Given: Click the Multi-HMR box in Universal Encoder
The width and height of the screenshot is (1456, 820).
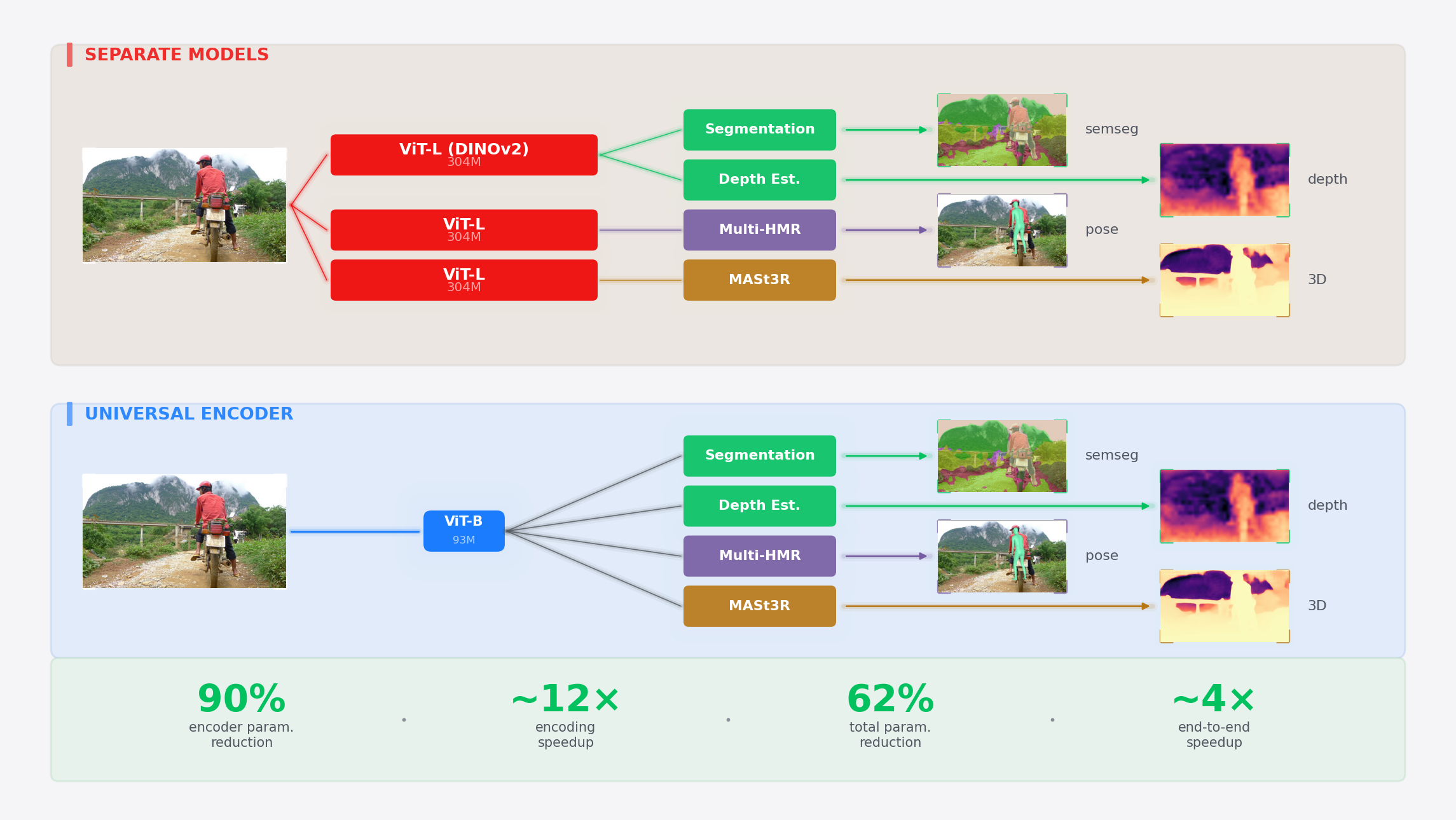Looking at the screenshot, I should click(x=760, y=556).
